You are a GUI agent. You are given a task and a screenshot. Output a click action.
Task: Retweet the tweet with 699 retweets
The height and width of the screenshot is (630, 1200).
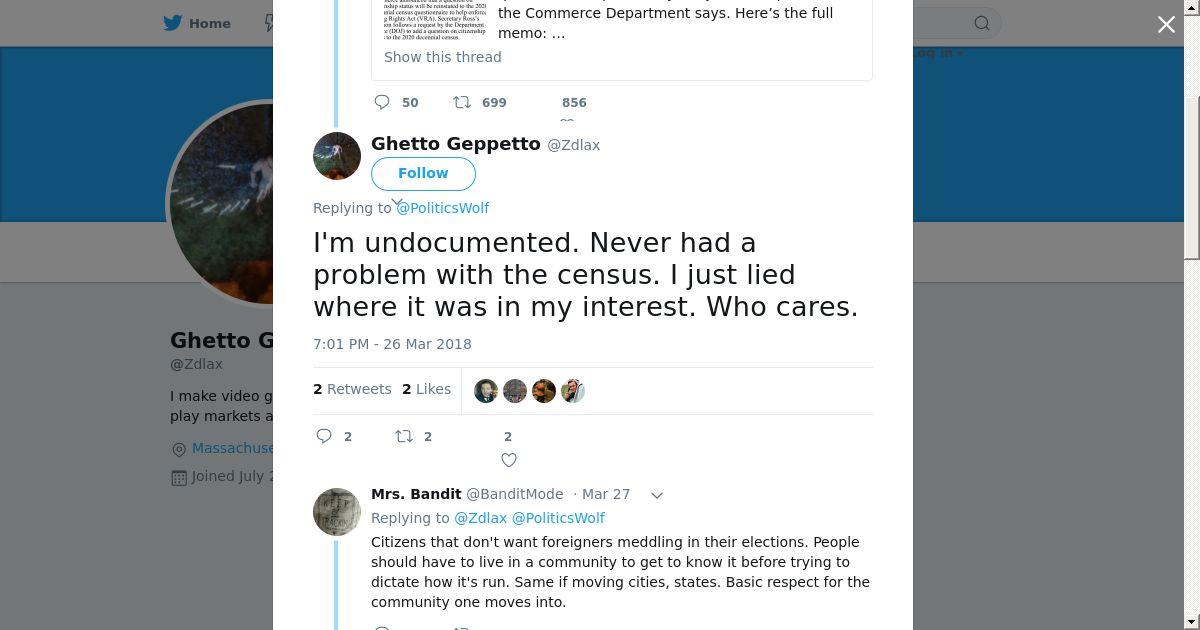462,102
